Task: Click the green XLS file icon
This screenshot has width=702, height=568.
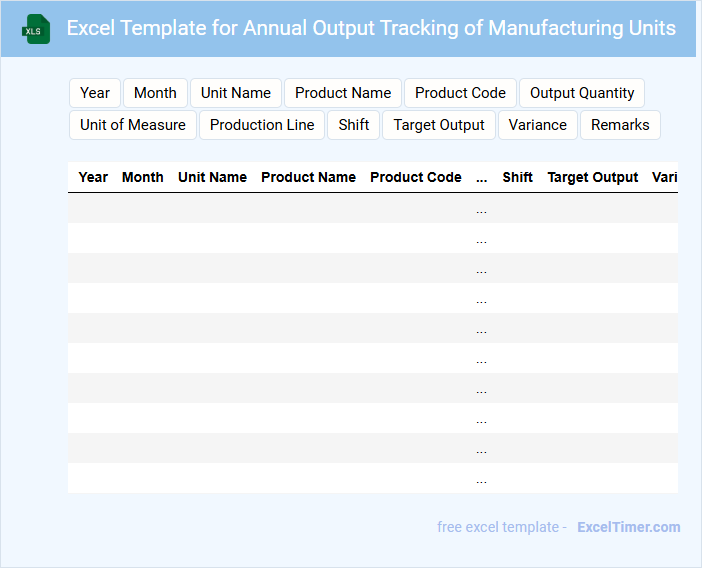Action: (x=36, y=30)
